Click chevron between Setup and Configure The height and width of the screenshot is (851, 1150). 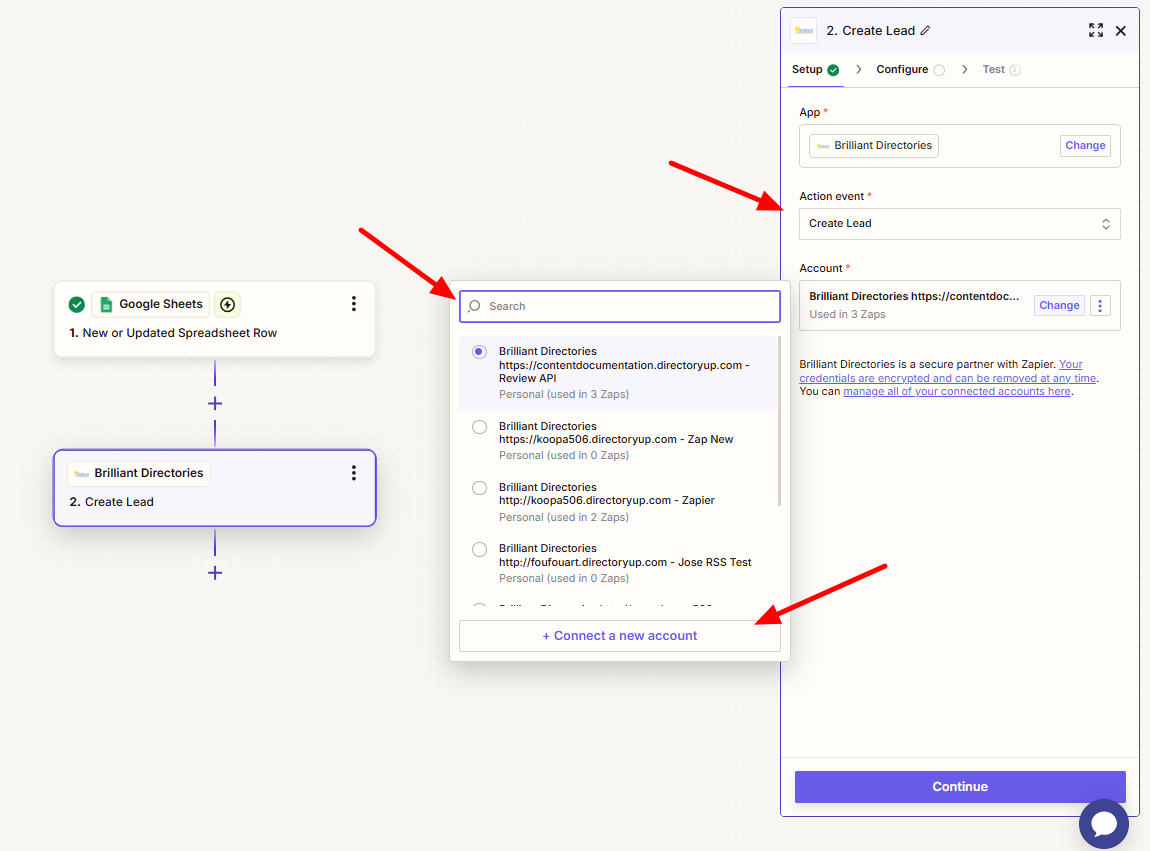click(x=858, y=70)
